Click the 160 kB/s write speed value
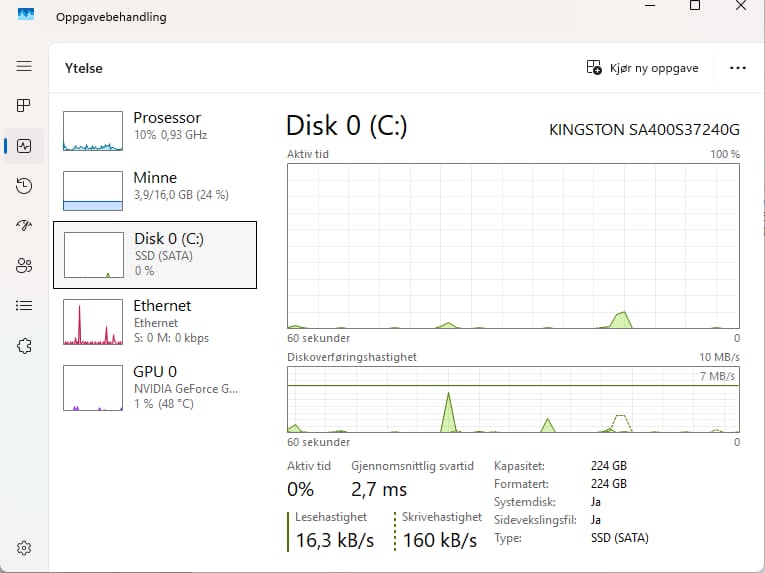The height and width of the screenshot is (573, 765). pos(440,540)
